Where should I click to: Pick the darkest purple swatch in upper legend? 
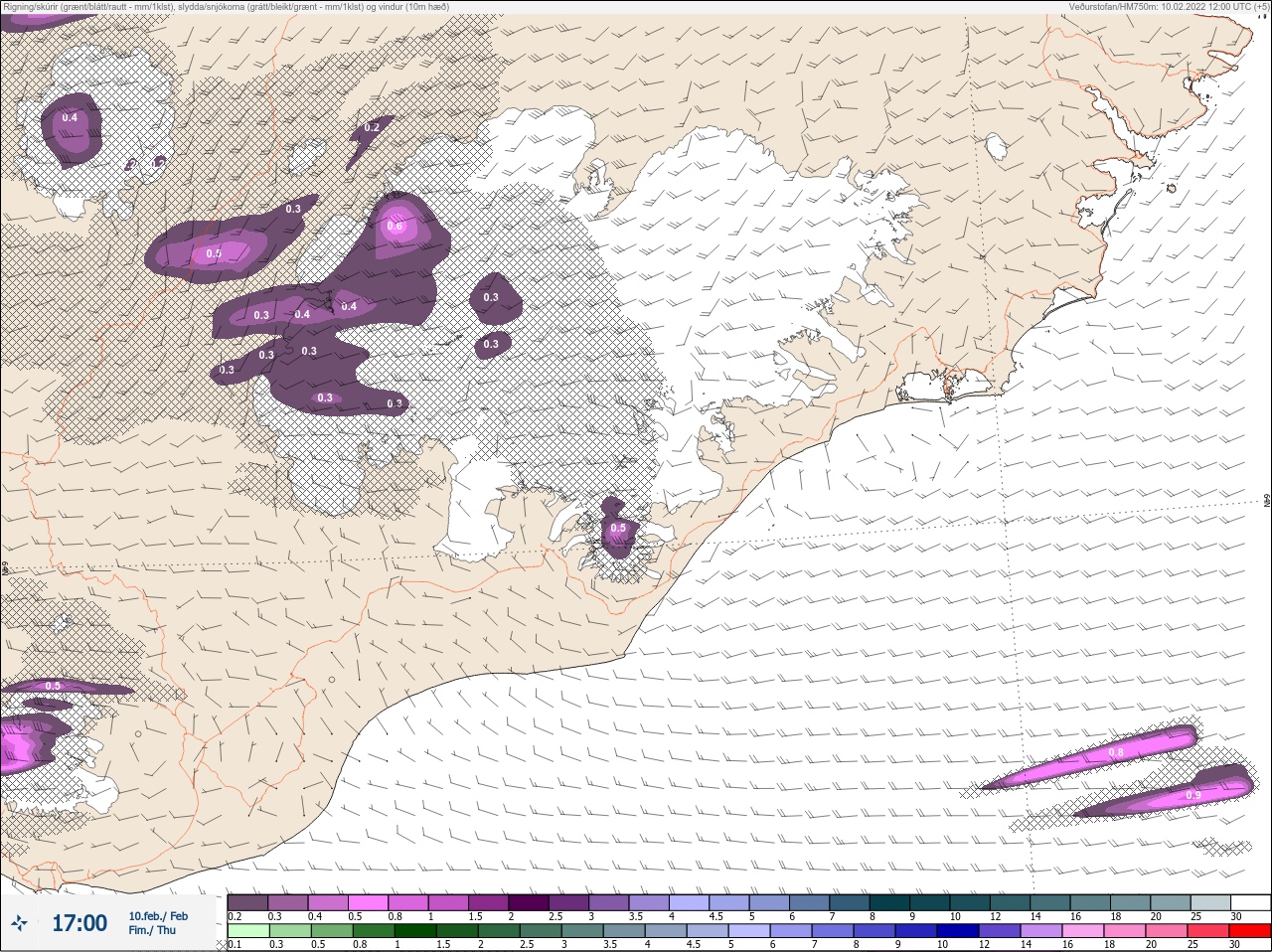tap(528, 902)
